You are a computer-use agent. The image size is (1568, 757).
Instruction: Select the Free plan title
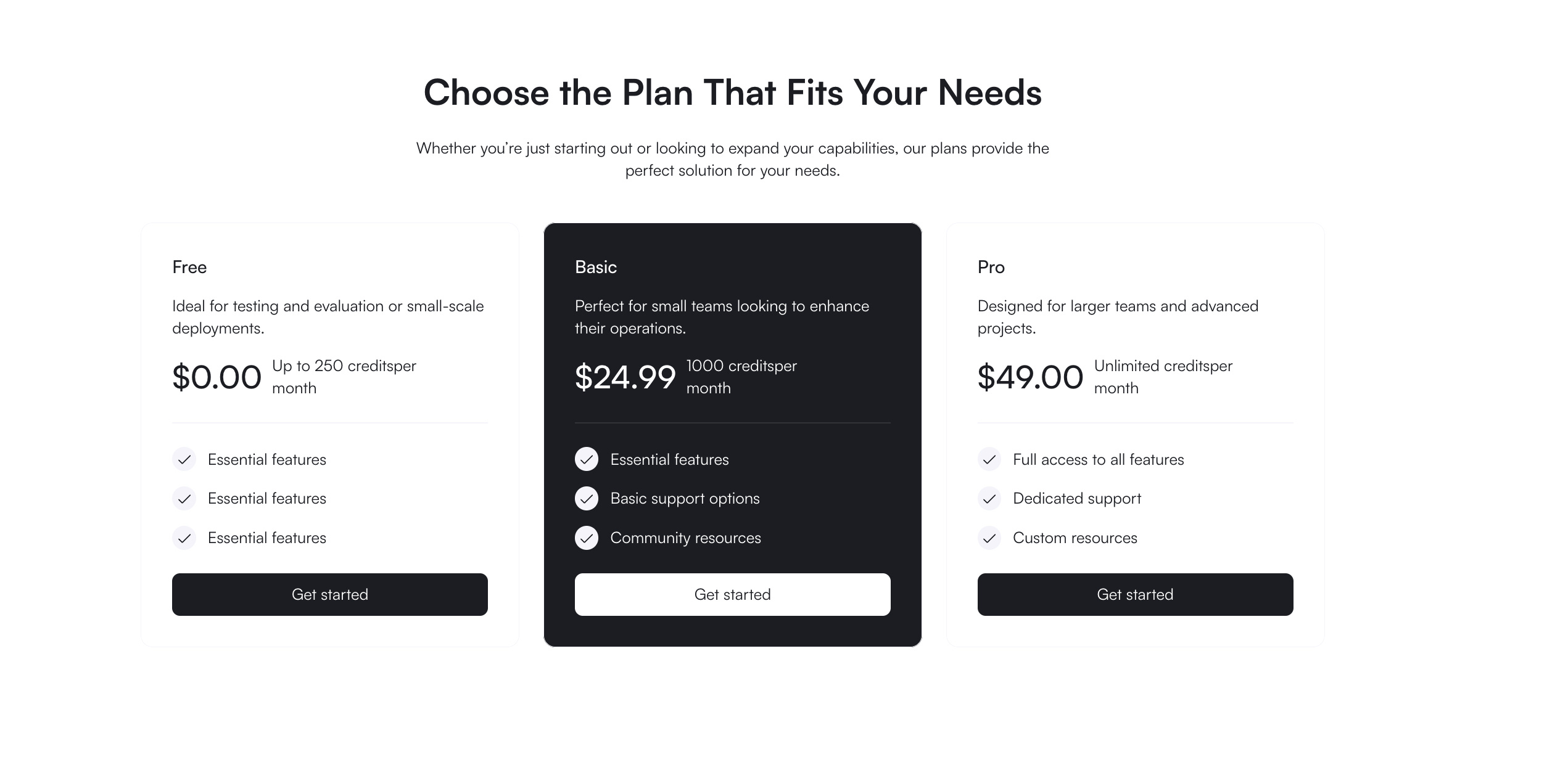(189, 267)
